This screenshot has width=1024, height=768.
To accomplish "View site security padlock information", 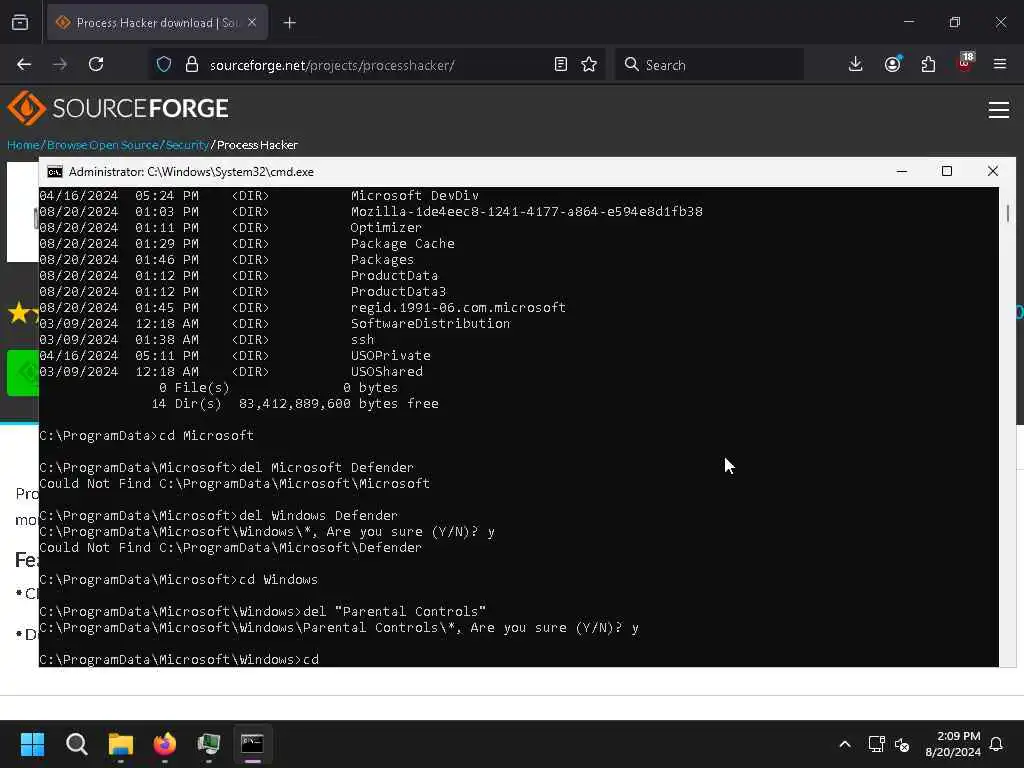I will tap(191, 65).
